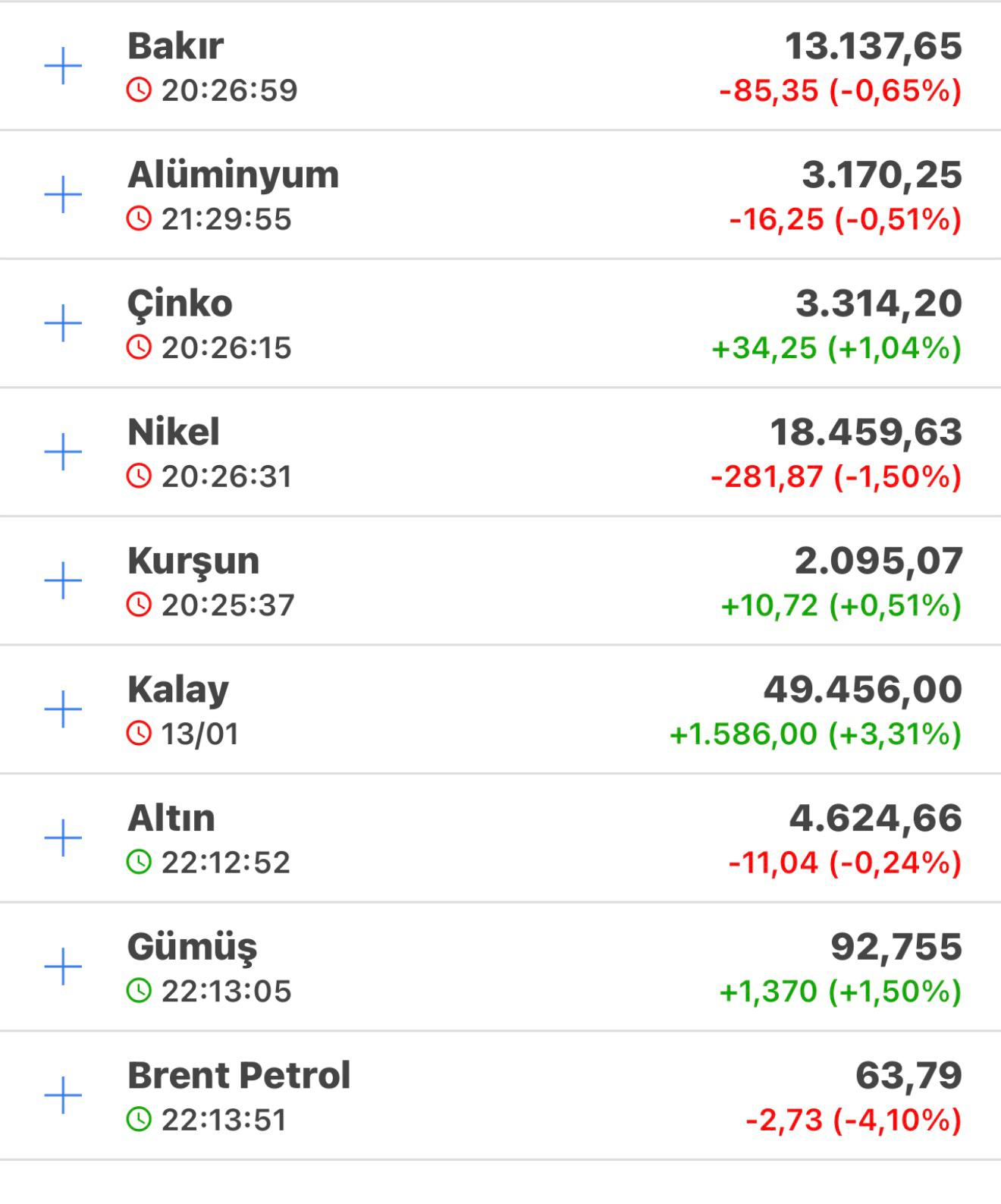1001x1204 pixels.
Task: Click Kalay's change value +1.586,00 (+3,31%)
Action: coord(815,734)
